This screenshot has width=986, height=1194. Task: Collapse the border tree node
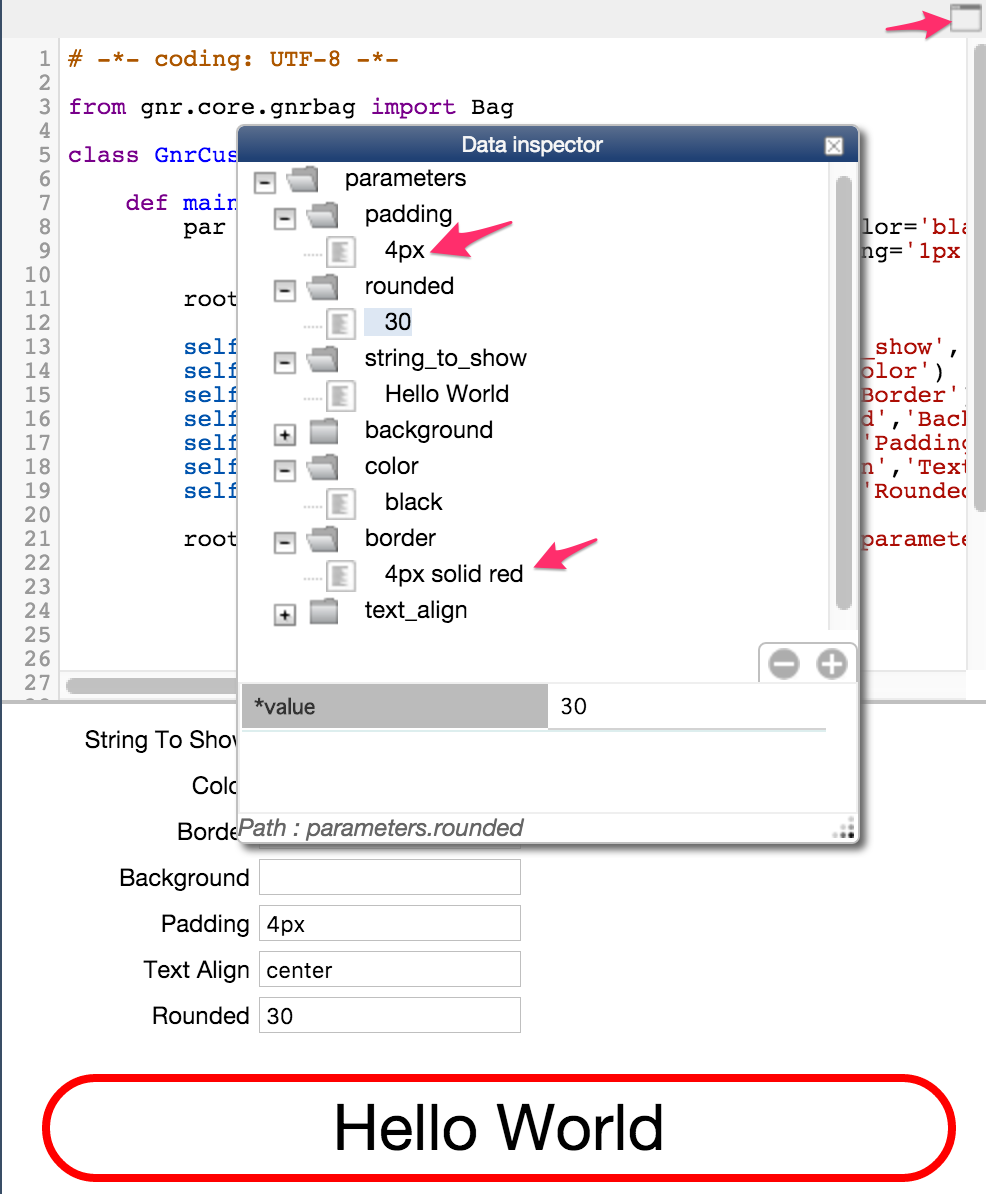[x=285, y=542]
